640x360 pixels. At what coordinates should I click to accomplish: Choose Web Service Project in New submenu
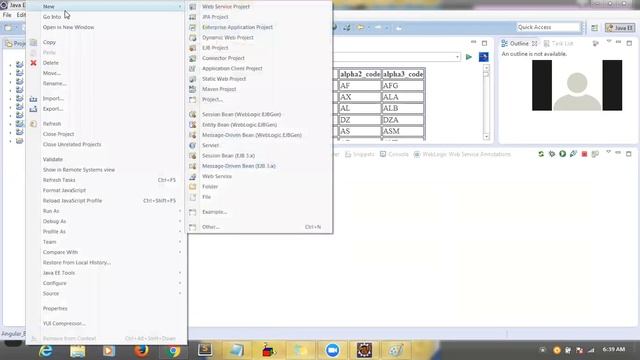pyautogui.click(x=226, y=7)
